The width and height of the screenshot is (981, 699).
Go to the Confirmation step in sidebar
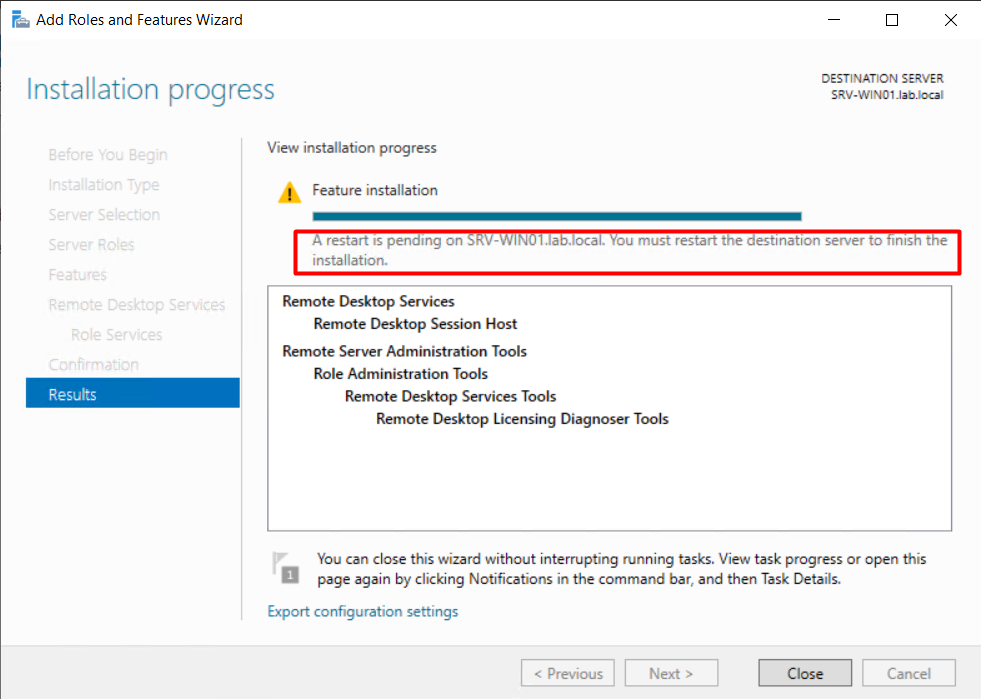coord(93,364)
